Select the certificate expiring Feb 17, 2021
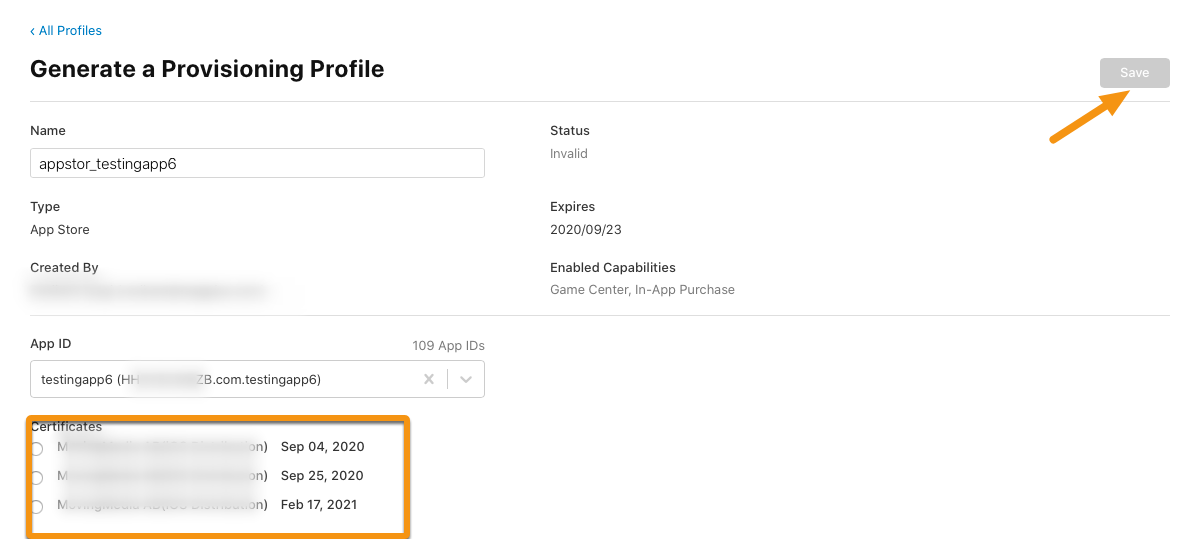This screenshot has height=544, width=1184. [x=37, y=506]
